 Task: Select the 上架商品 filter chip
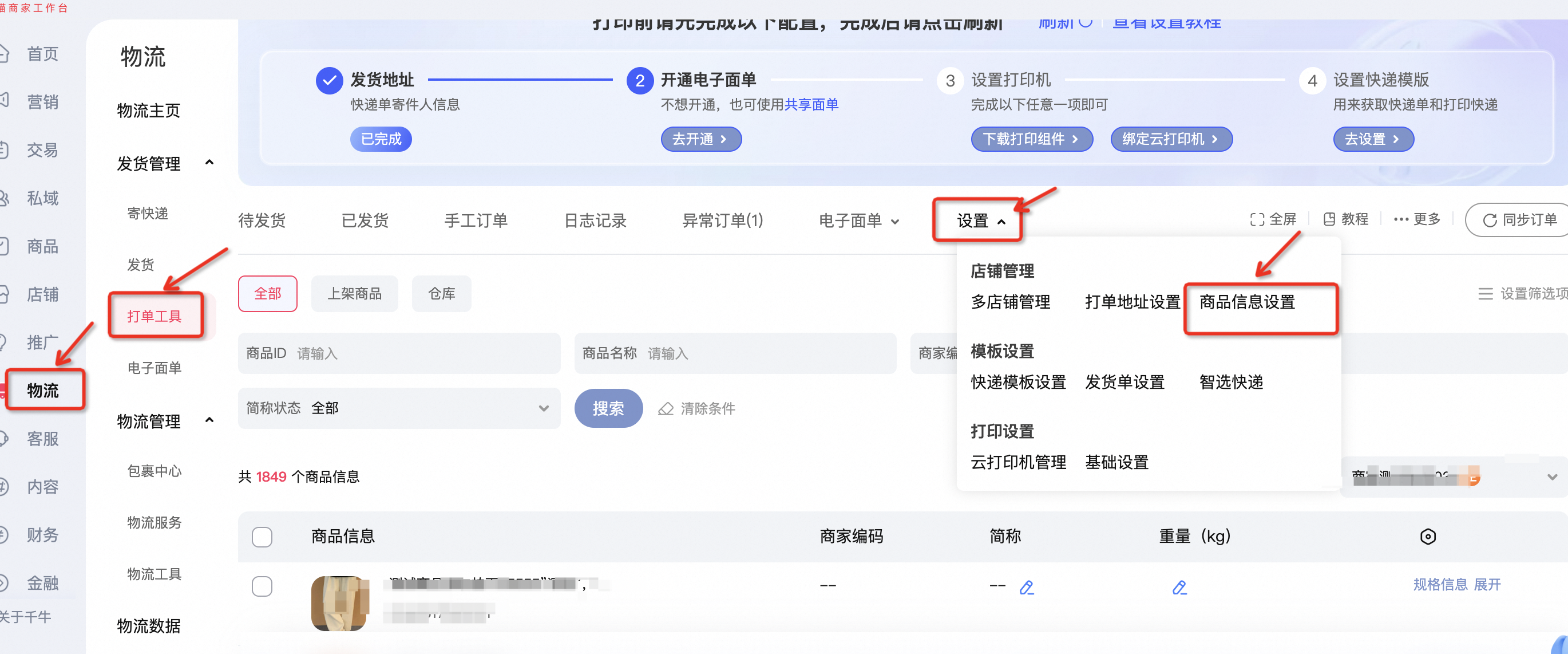click(x=354, y=294)
